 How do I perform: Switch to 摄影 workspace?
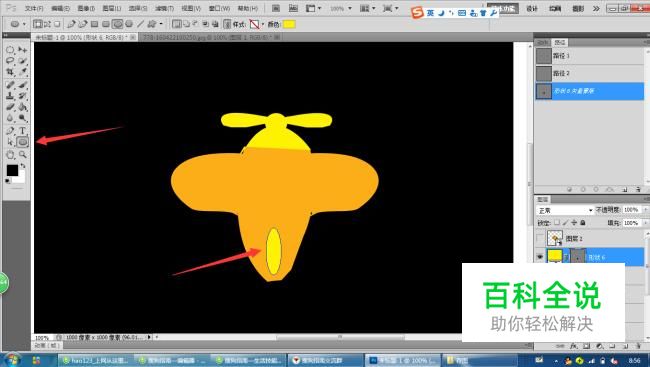click(x=578, y=8)
